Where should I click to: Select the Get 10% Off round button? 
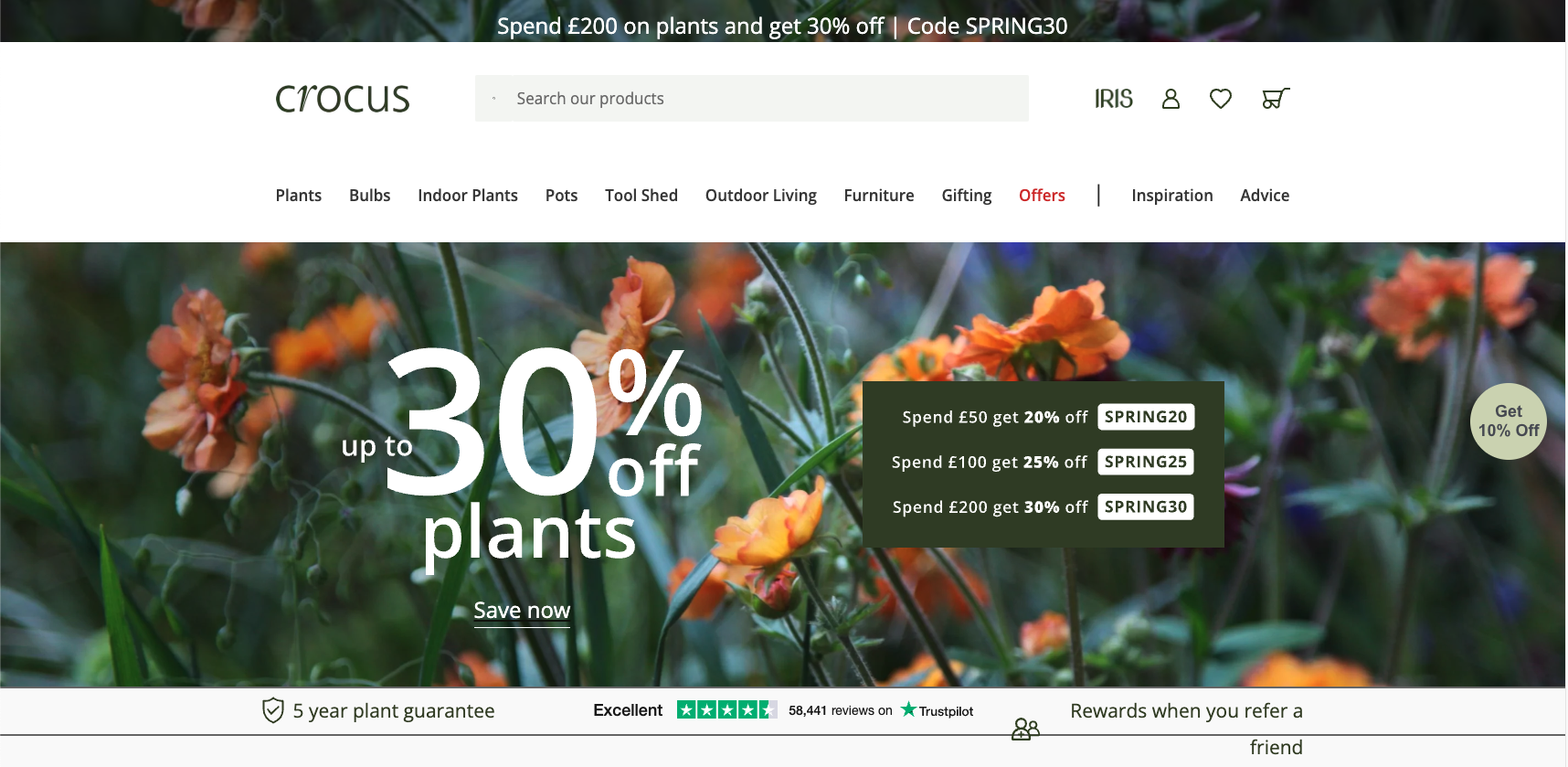1509,421
